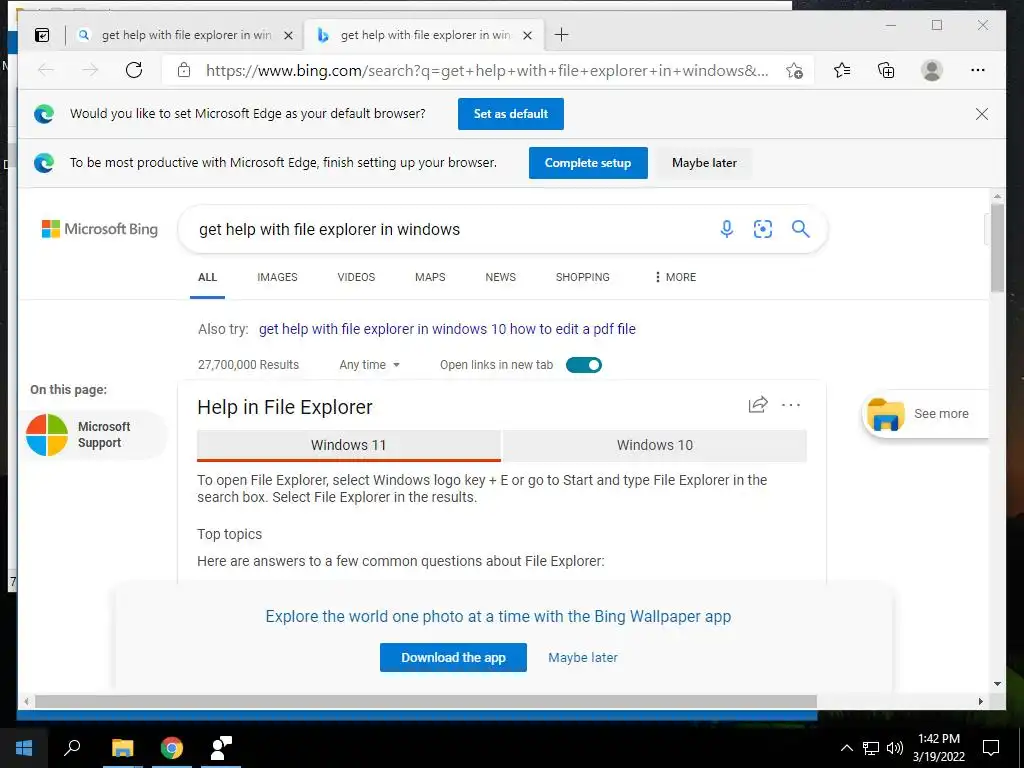Click the Microsoft Bing logo
1024x768 pixels.
pos(100,229)
